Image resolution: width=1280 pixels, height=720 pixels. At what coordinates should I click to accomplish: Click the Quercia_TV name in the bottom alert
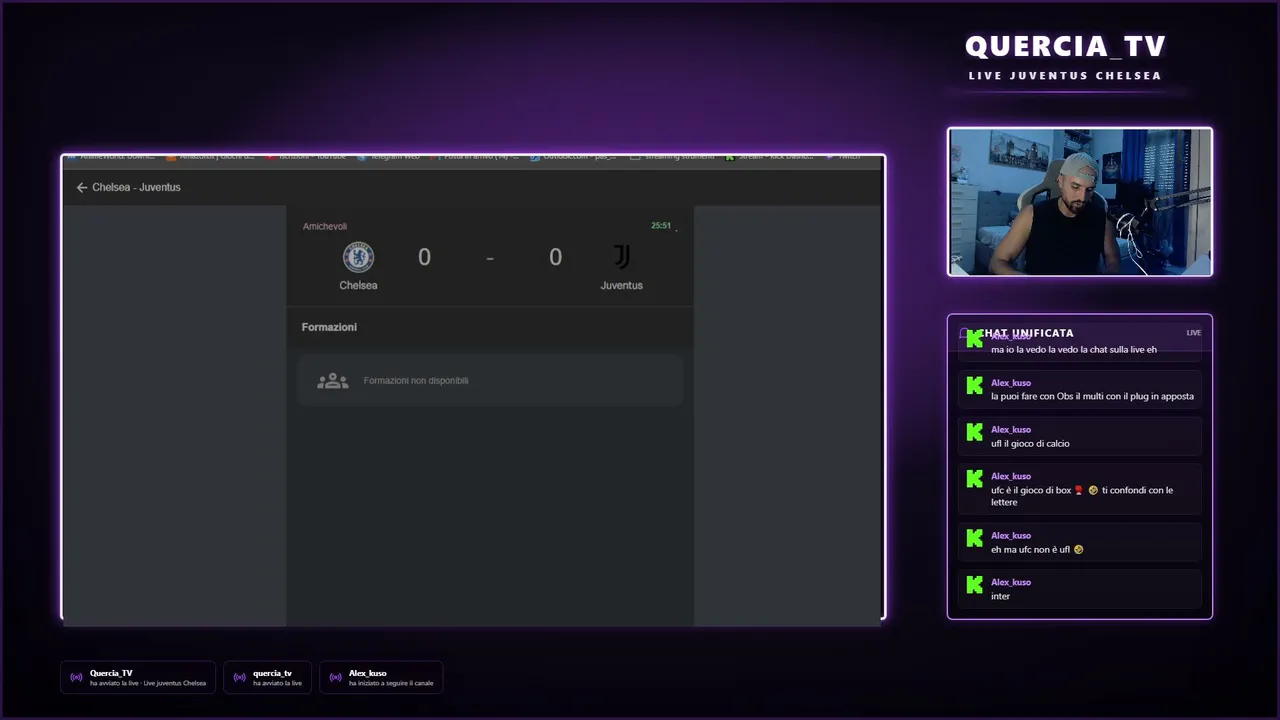(x=111, y=673)
